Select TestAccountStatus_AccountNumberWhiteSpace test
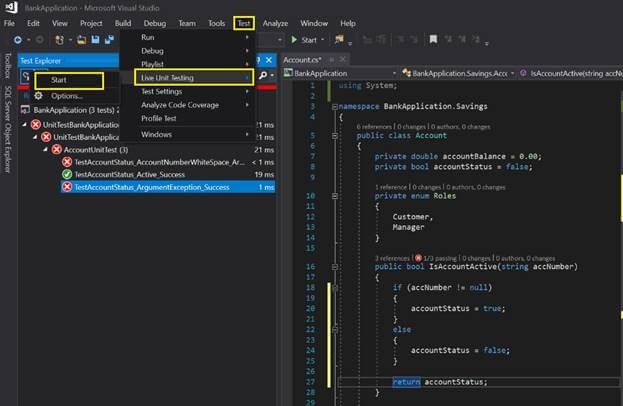The width and height of the screenshot is (623, 406). point(160,162)
